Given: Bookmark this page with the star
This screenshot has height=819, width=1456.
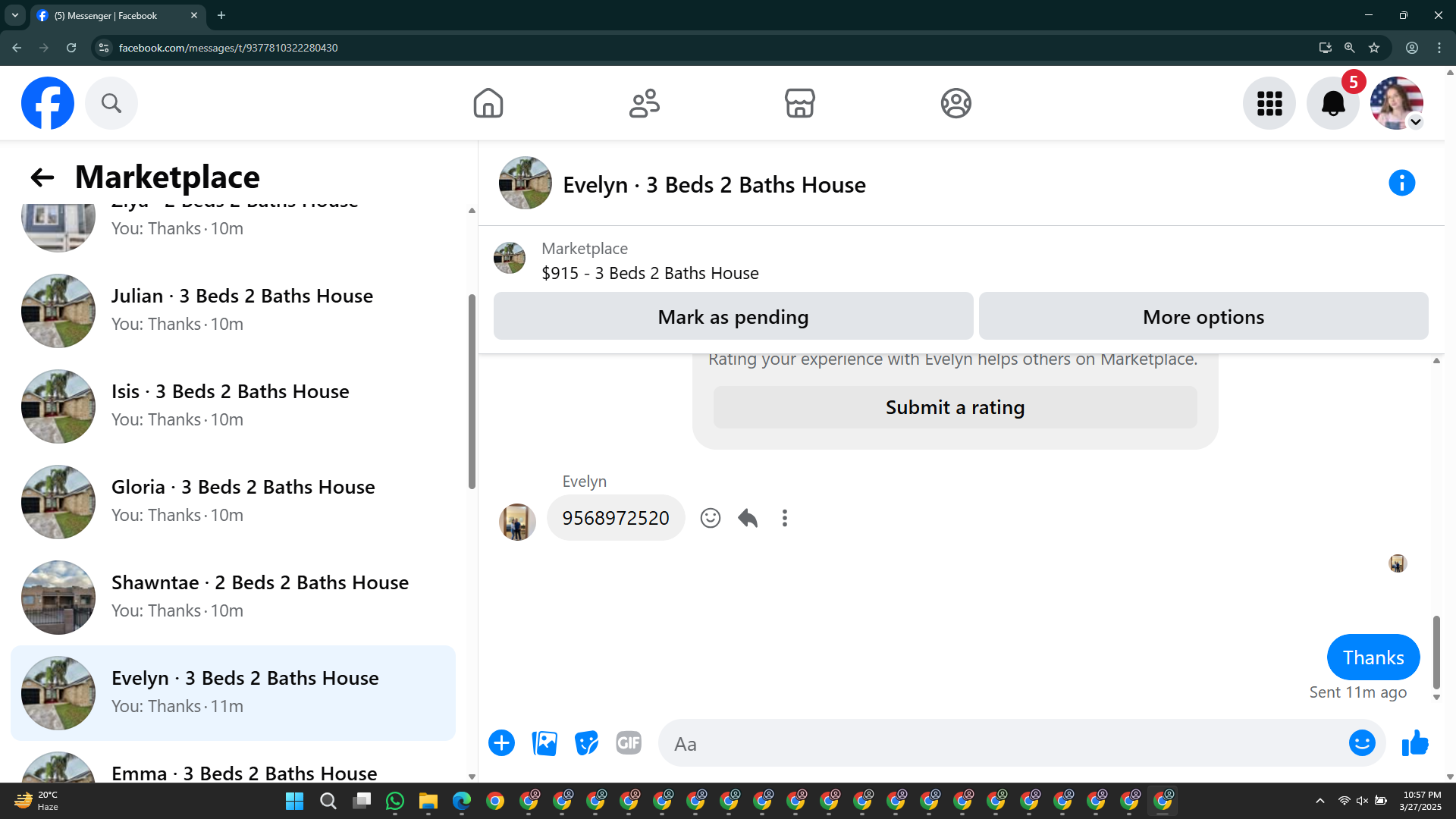Looking at the screenshot, I should coord(1374,48).
